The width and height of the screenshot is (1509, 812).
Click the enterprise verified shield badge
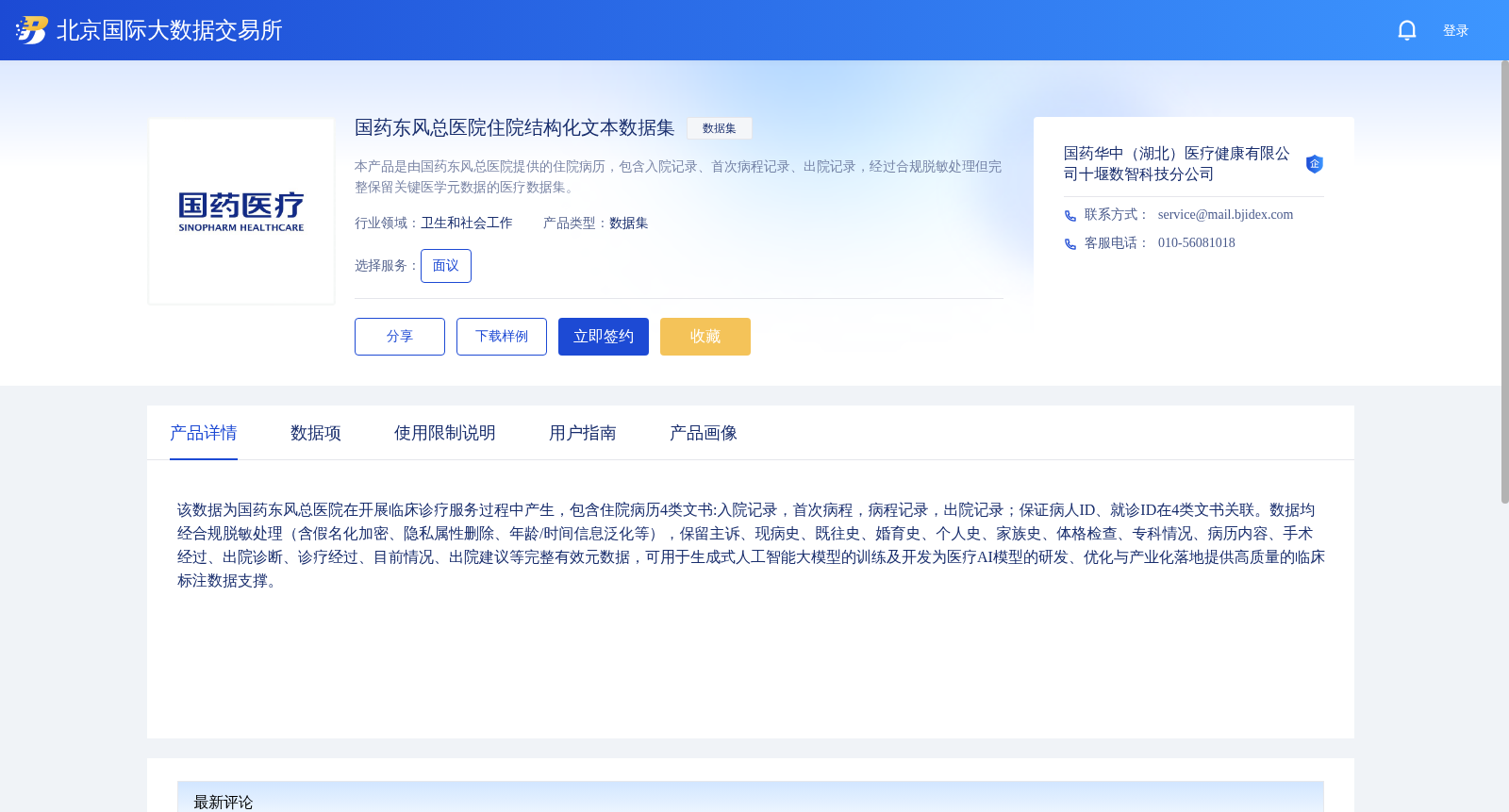[x=1315, y=164]
